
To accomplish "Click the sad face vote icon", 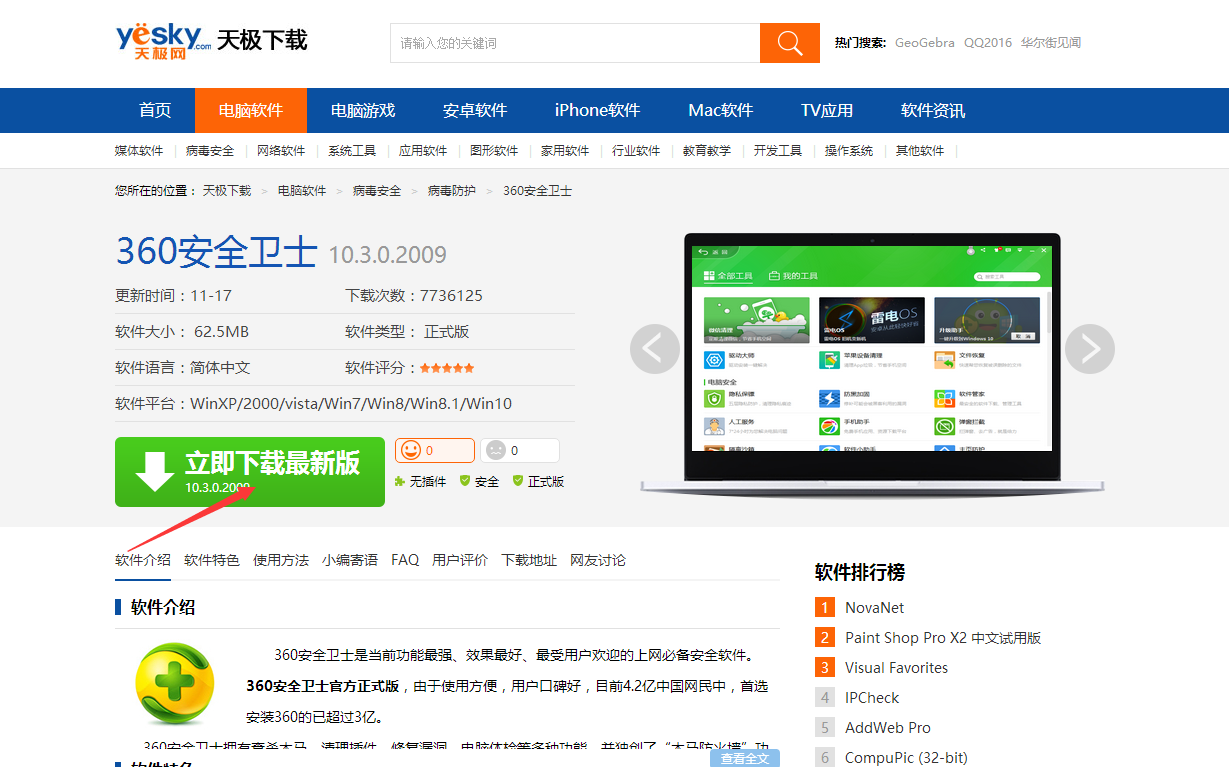I will [x=496, y=450].
